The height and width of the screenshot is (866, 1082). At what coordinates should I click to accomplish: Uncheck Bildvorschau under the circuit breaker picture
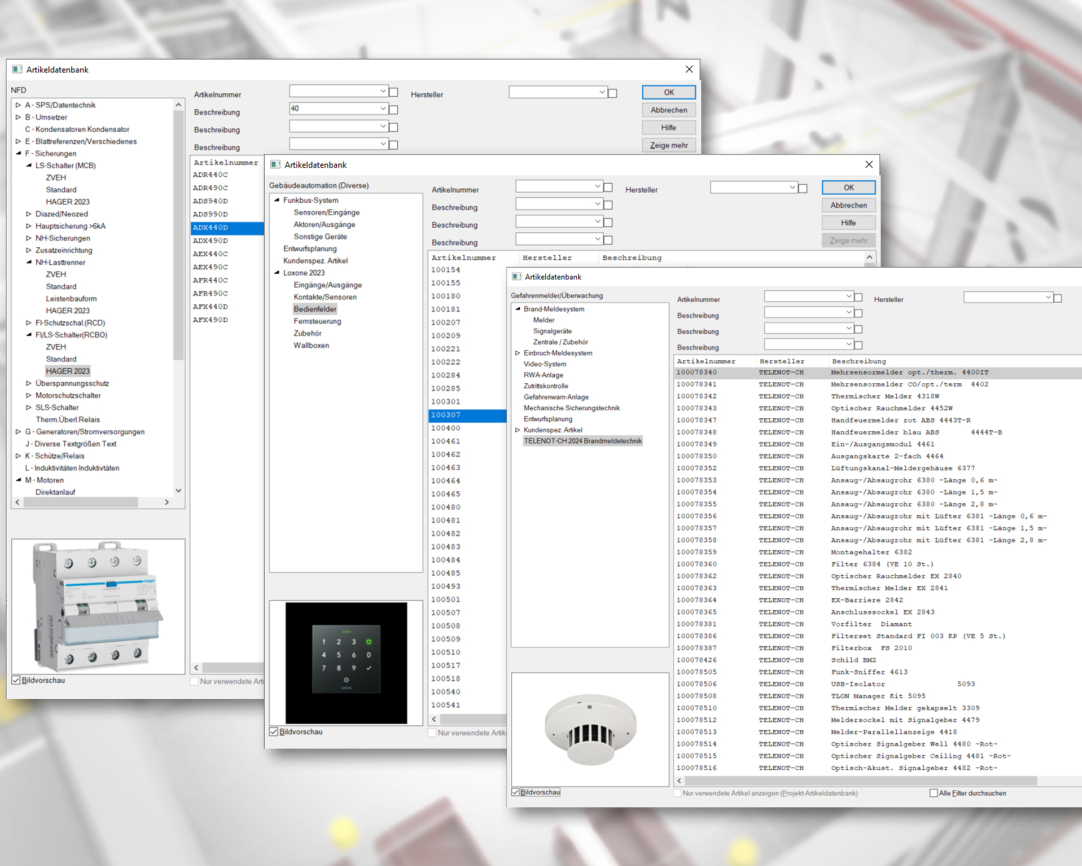click(x=16, y=680)
